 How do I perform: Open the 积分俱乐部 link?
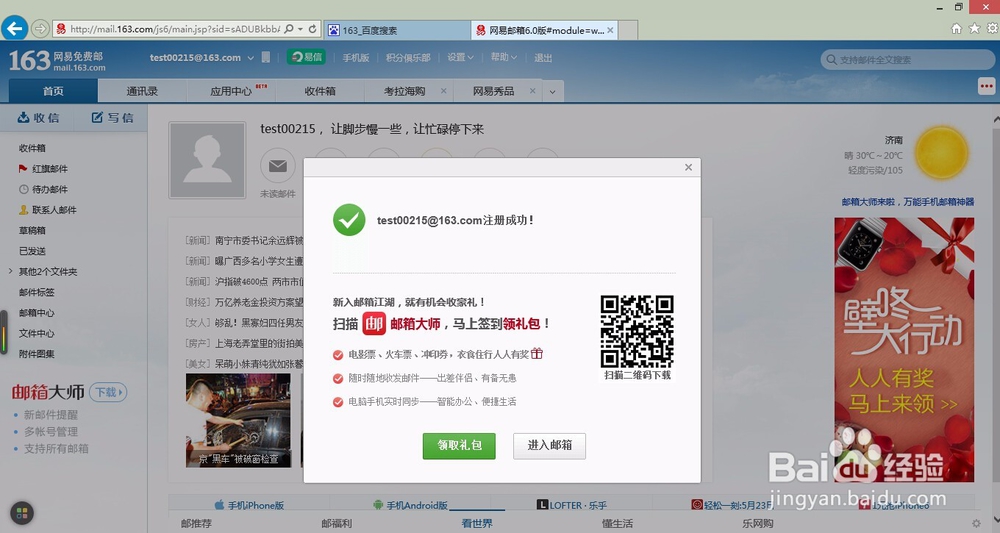[x=408, y=57]
